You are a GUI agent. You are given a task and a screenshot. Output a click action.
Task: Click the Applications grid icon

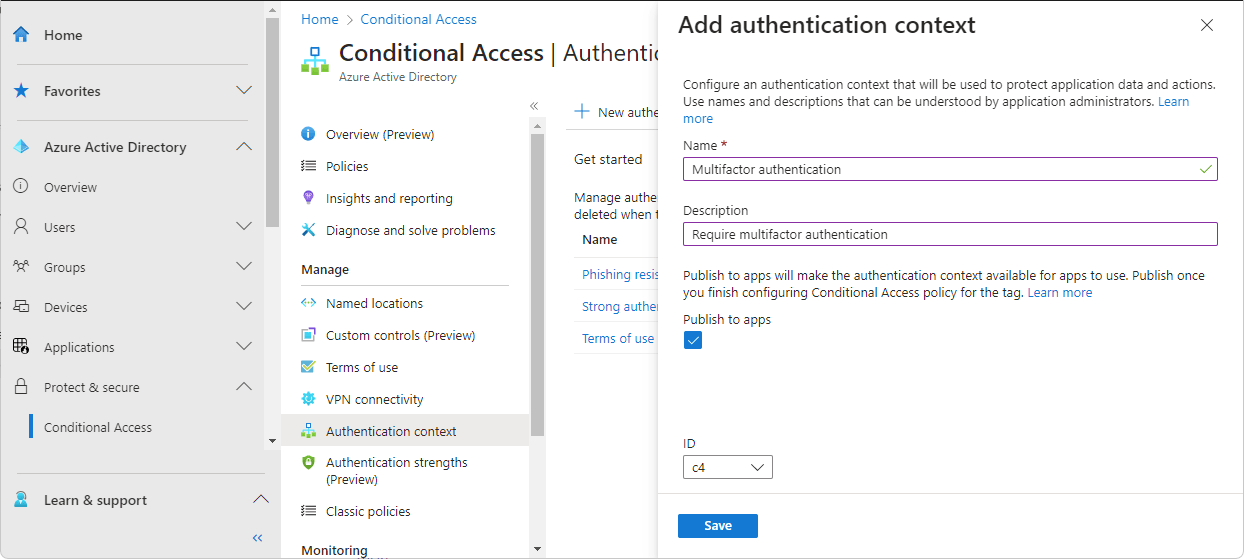(x=21, y=347)
